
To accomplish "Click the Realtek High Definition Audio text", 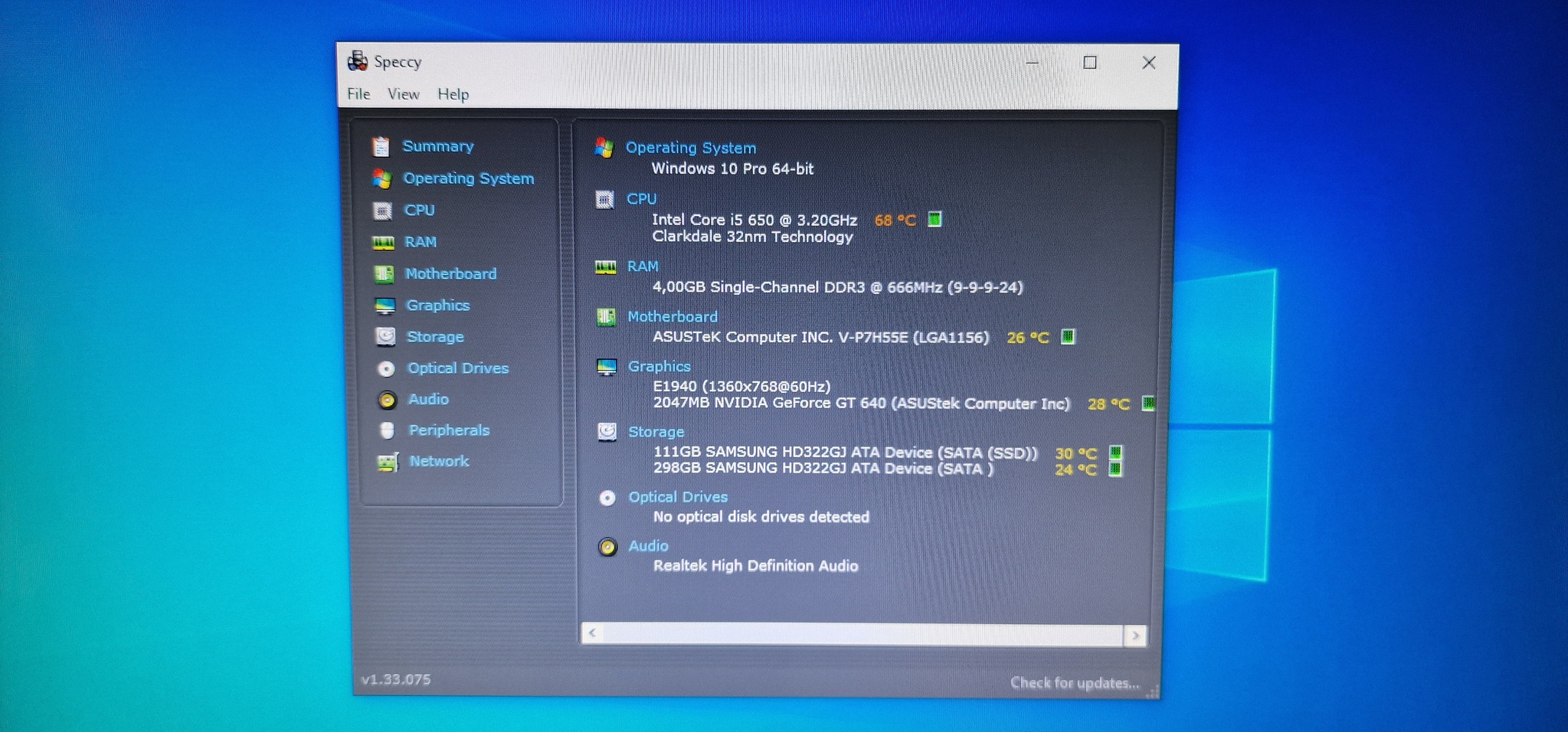I will (755, 566).
